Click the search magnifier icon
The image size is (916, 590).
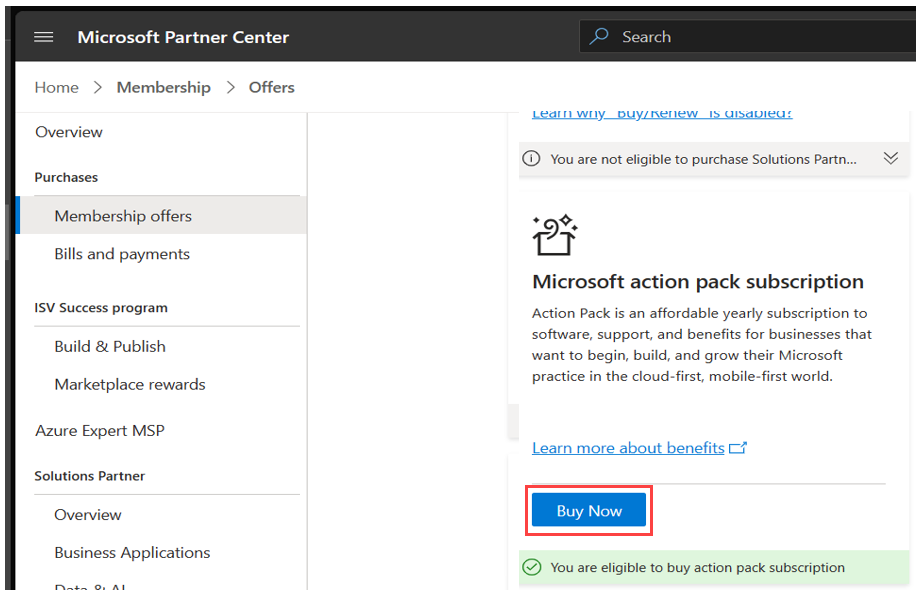coord(599,36)
